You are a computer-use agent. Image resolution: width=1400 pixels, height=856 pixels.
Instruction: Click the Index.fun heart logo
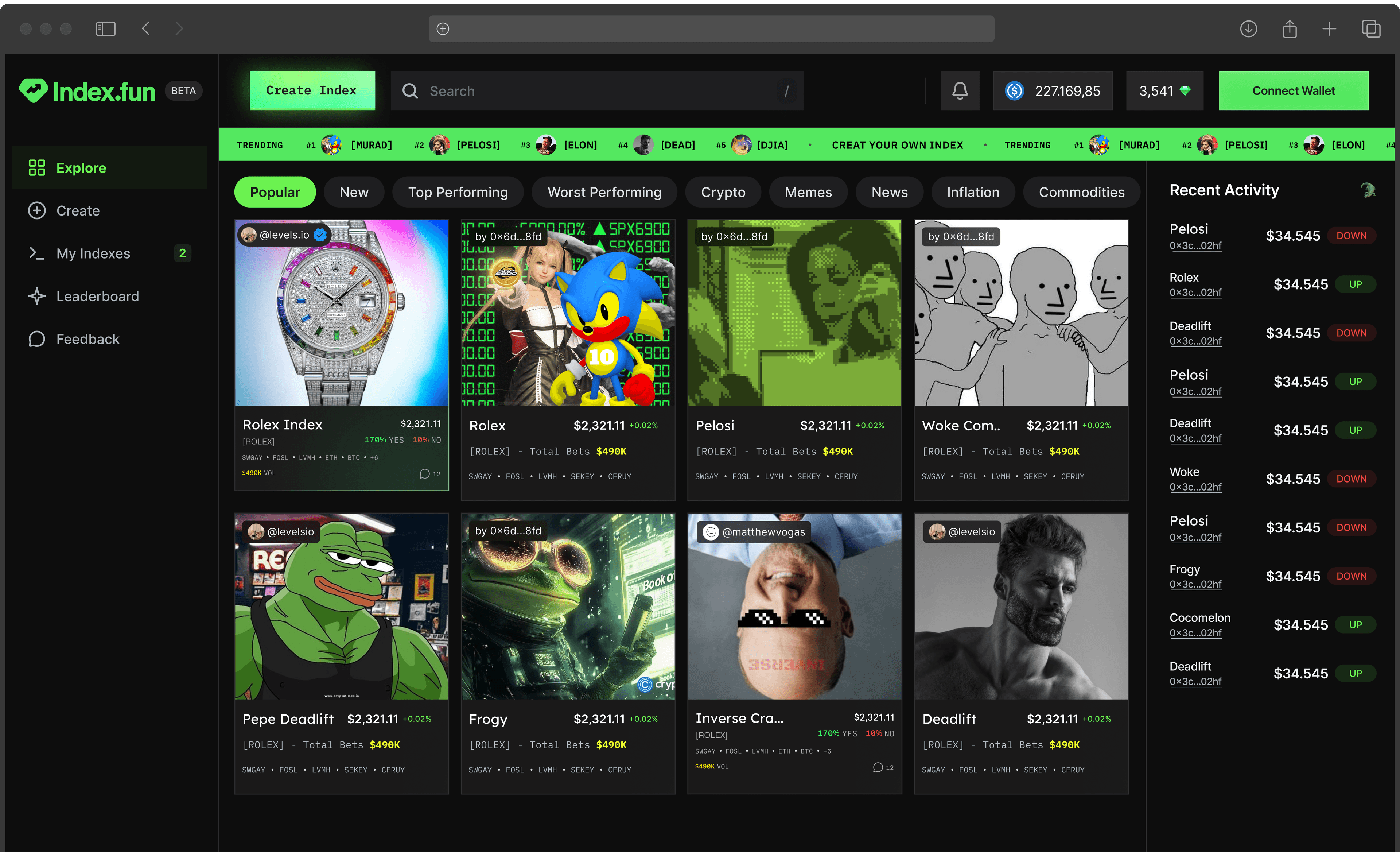pos(33,91)
